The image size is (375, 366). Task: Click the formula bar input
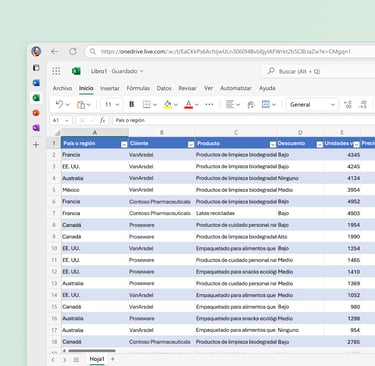click(244, 120)
